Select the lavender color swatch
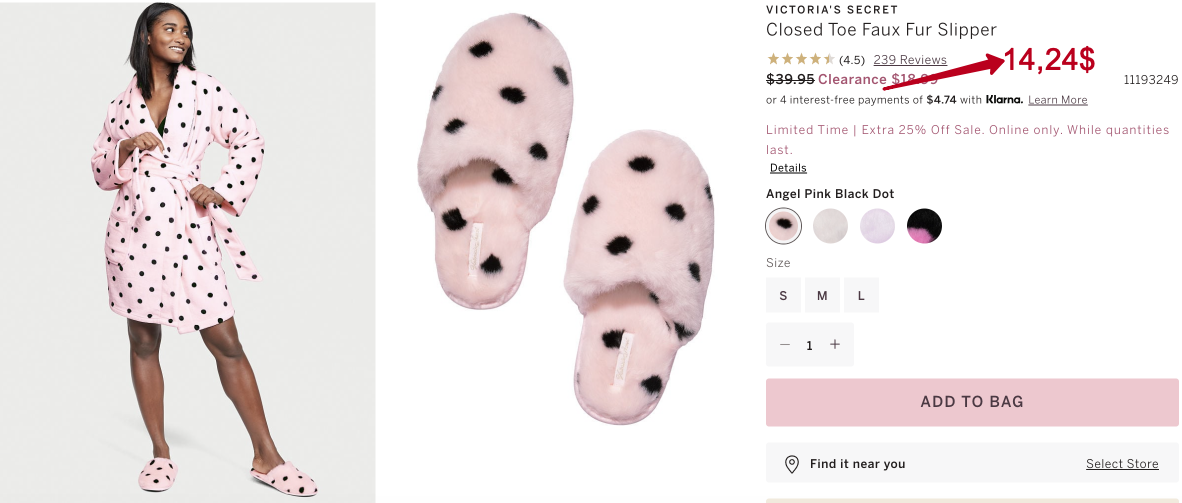The height and width of the screenshot is (503, 1182). point(877,226)
